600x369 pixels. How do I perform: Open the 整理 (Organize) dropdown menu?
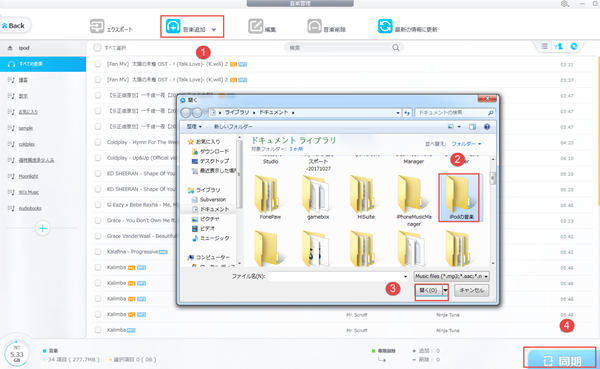[x=194, y=127]
